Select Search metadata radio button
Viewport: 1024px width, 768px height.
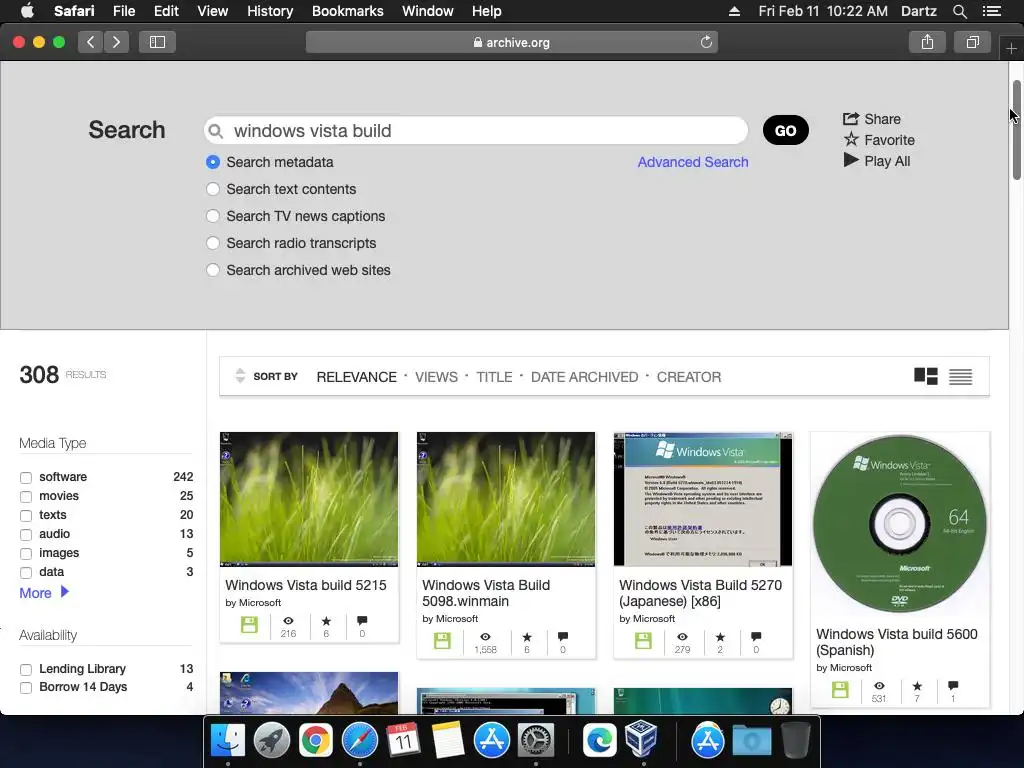(x=213, y=162)
